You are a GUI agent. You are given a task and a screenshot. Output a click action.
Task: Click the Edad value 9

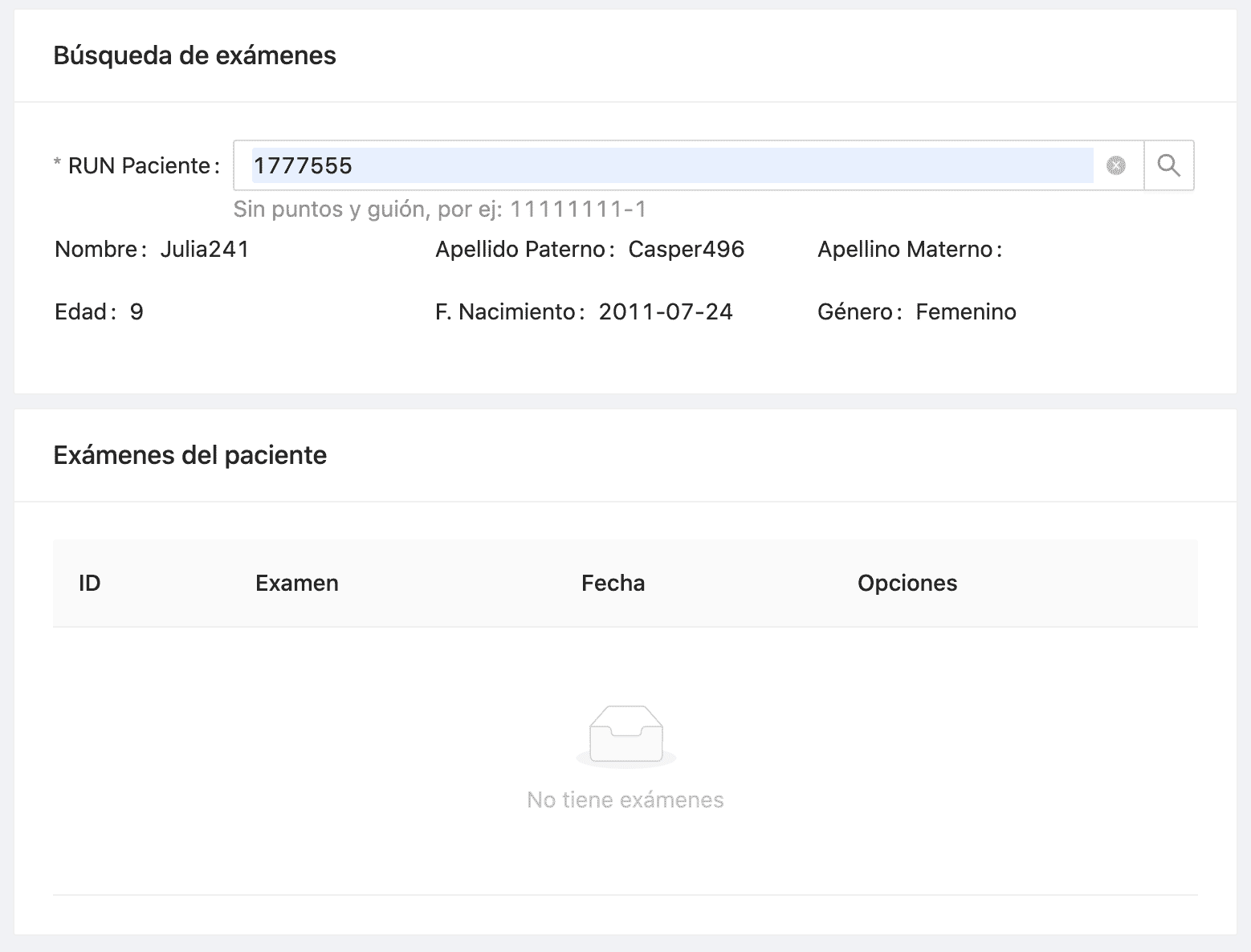[137, 312]
